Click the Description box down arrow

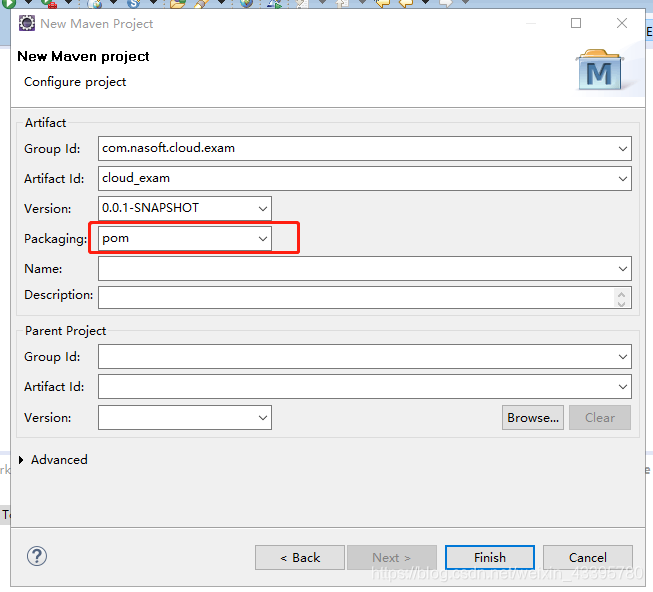click(622, 303)
